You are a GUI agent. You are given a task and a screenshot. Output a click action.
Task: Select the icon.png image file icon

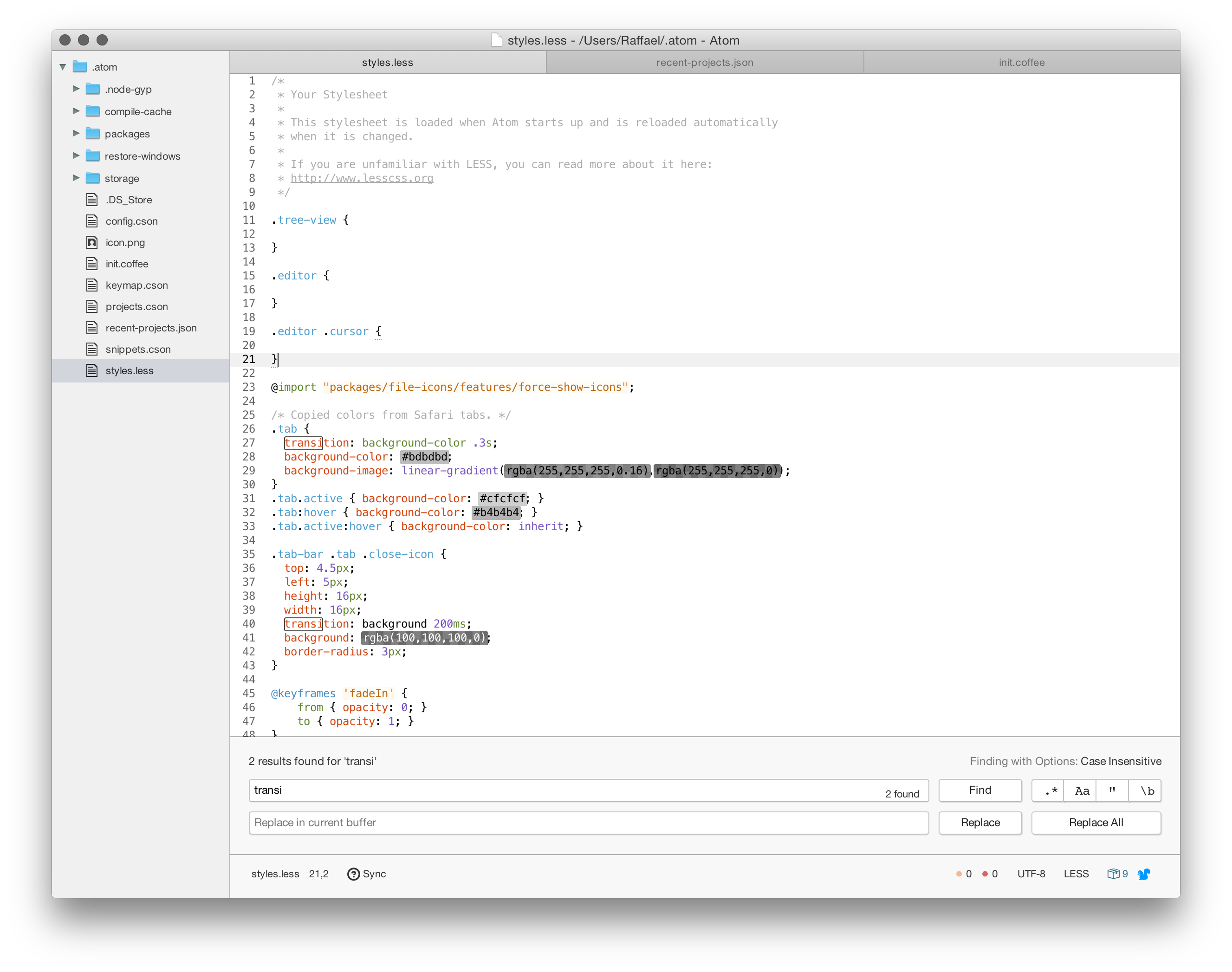click(x=92, y=242)
